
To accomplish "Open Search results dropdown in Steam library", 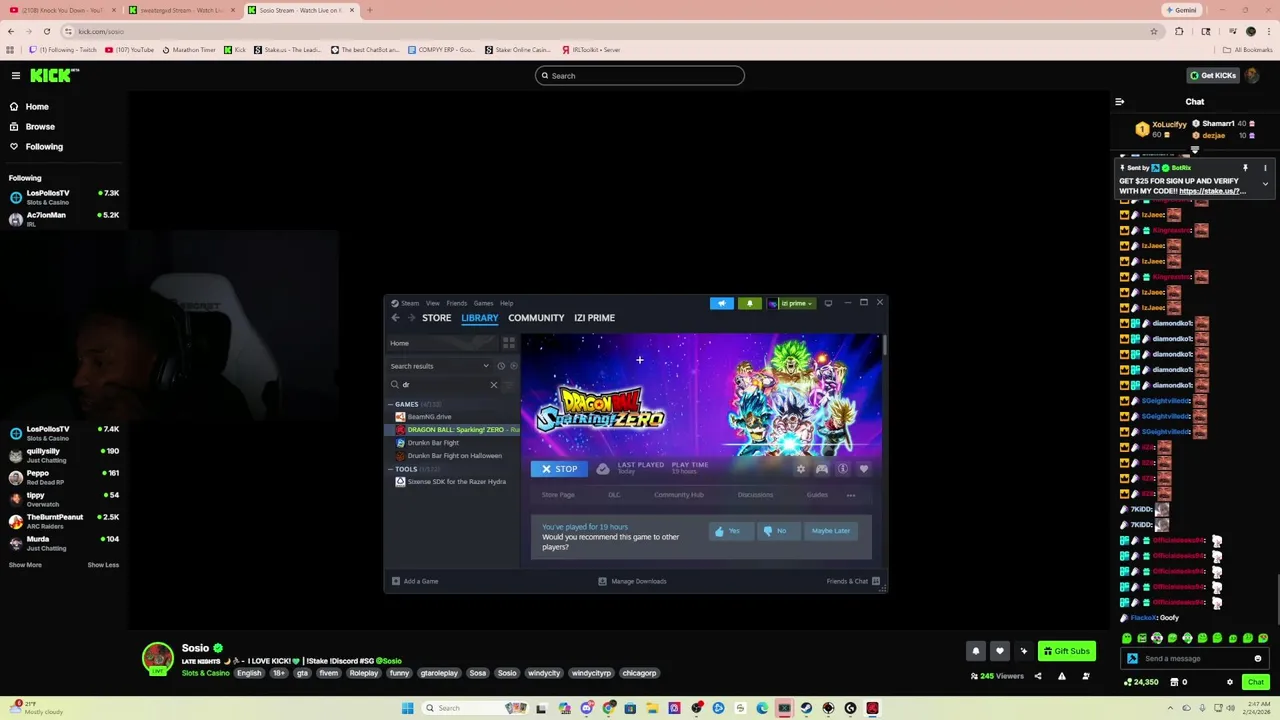I will (486, 366).
